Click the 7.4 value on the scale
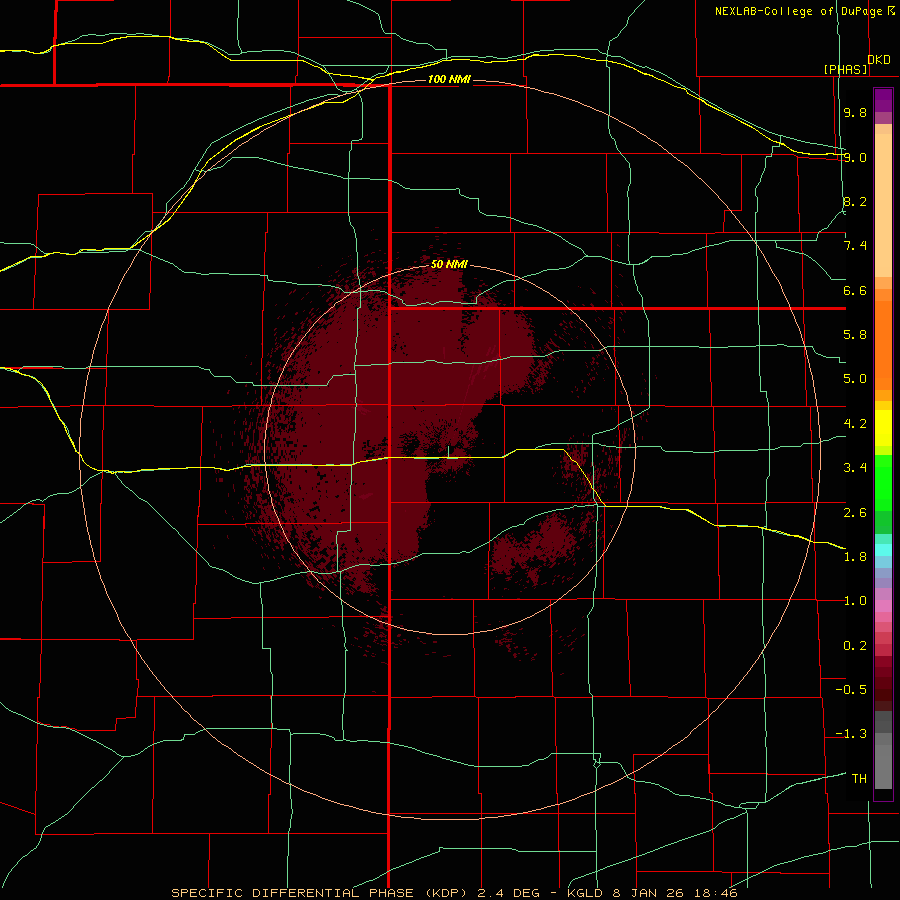This screenshot has height=900, width=900. point(855,246)
